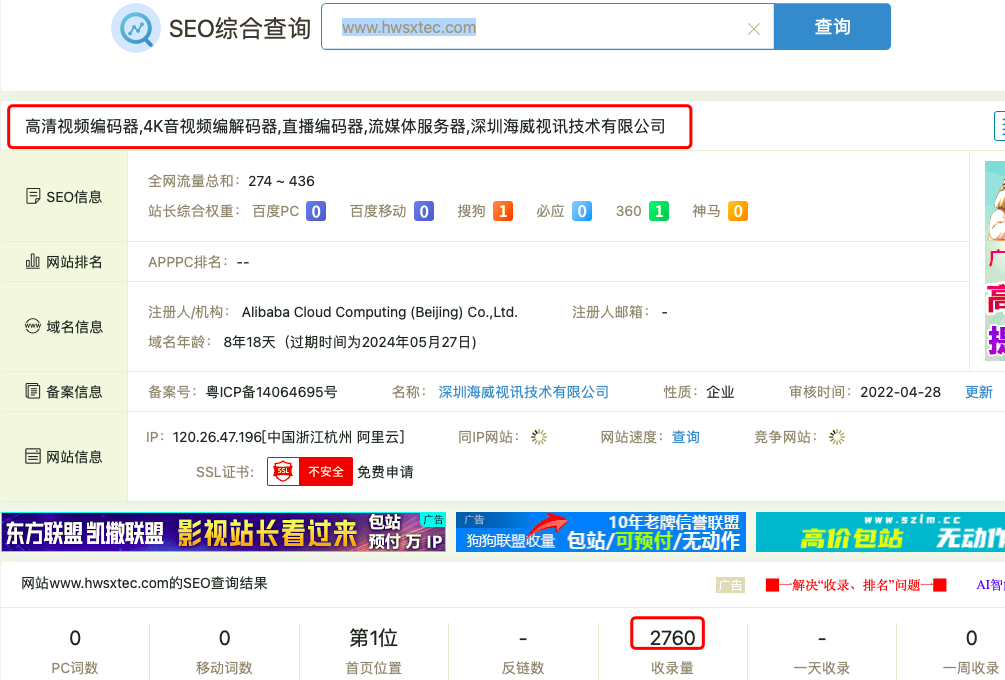Click the 搜狗 weight badge showing 1
This screenshot has width=1005, height=680.
coord(503,211)
